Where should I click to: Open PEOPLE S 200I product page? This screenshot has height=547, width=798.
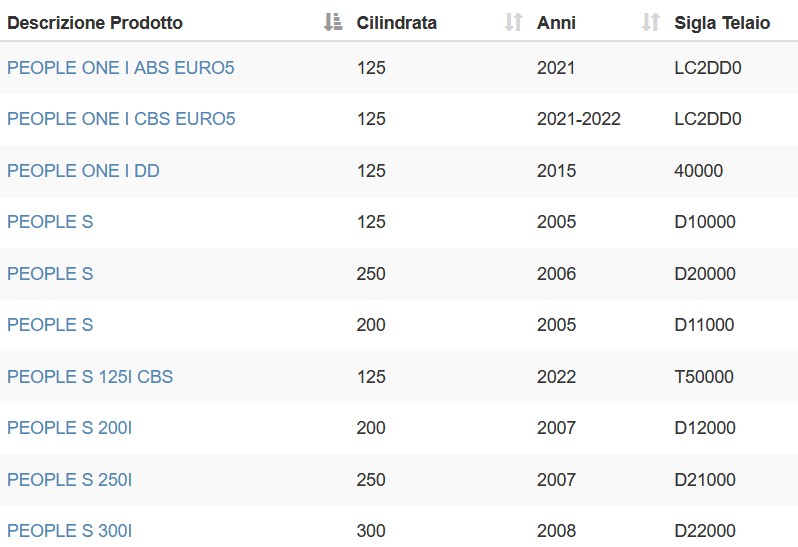(70, 427)
